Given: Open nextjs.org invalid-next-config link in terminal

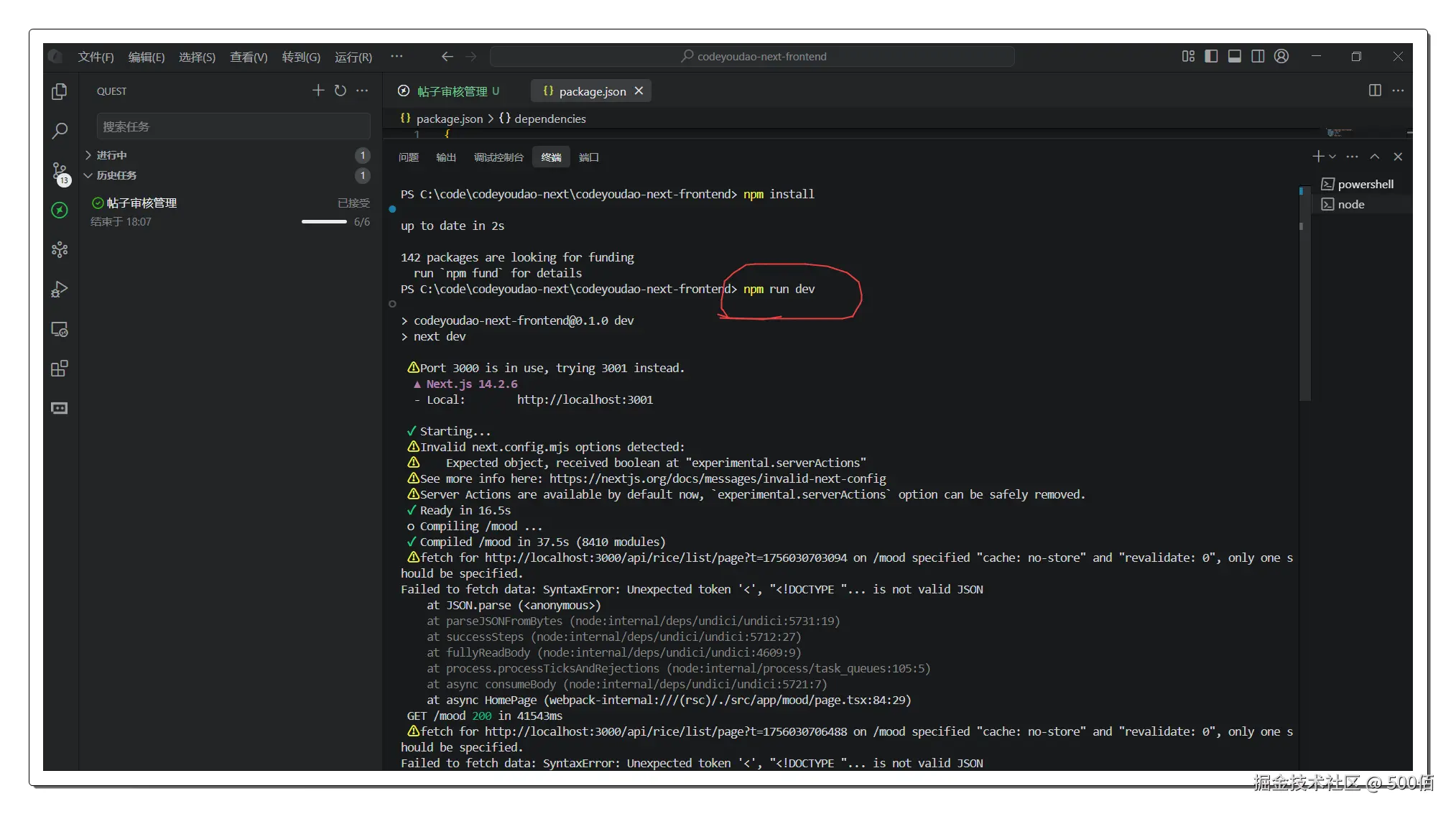Looking at the screenshot, I should click(x=717, y=478).
